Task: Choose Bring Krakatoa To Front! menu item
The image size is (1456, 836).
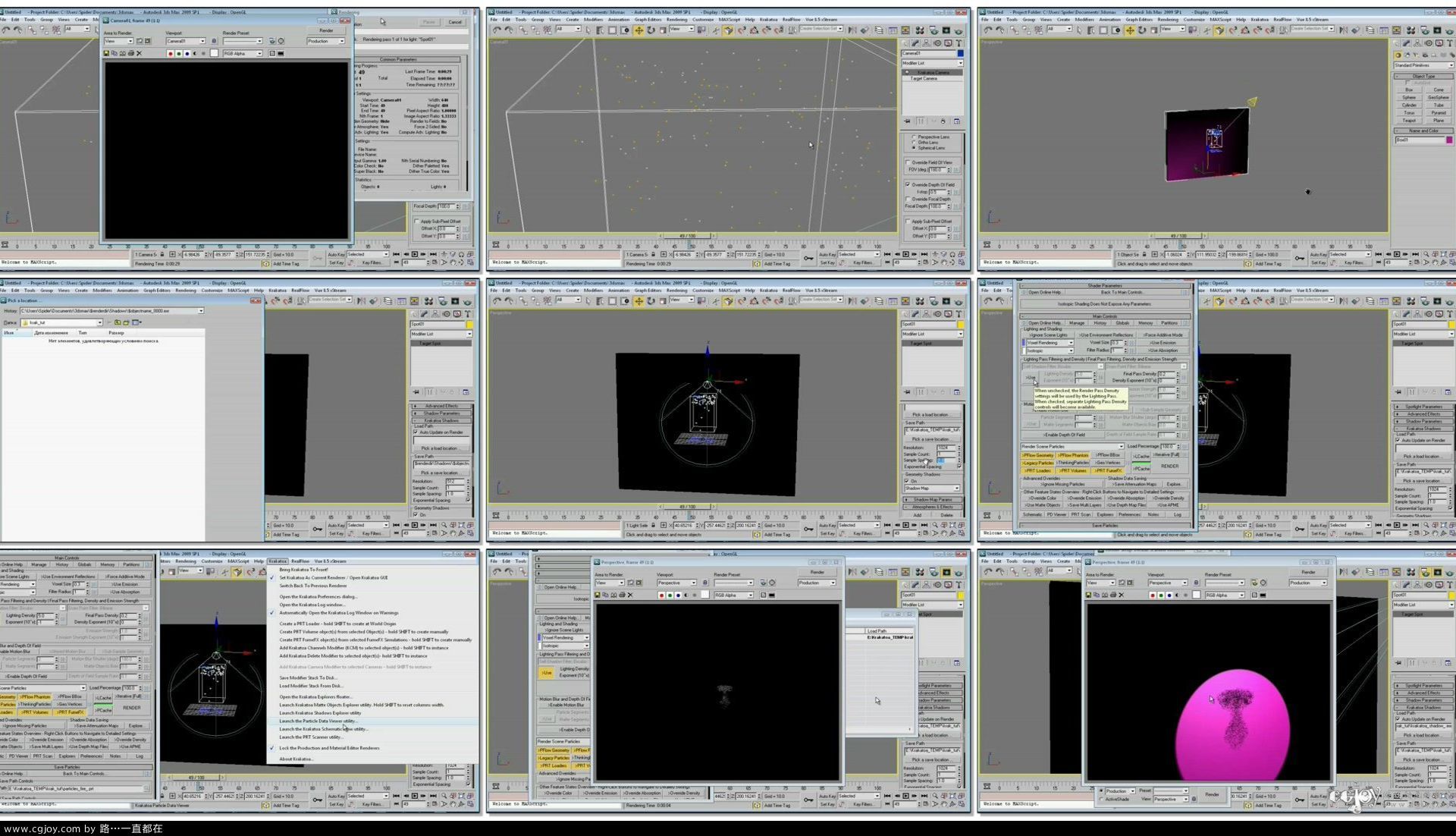Action: click(x=303, y=569)
